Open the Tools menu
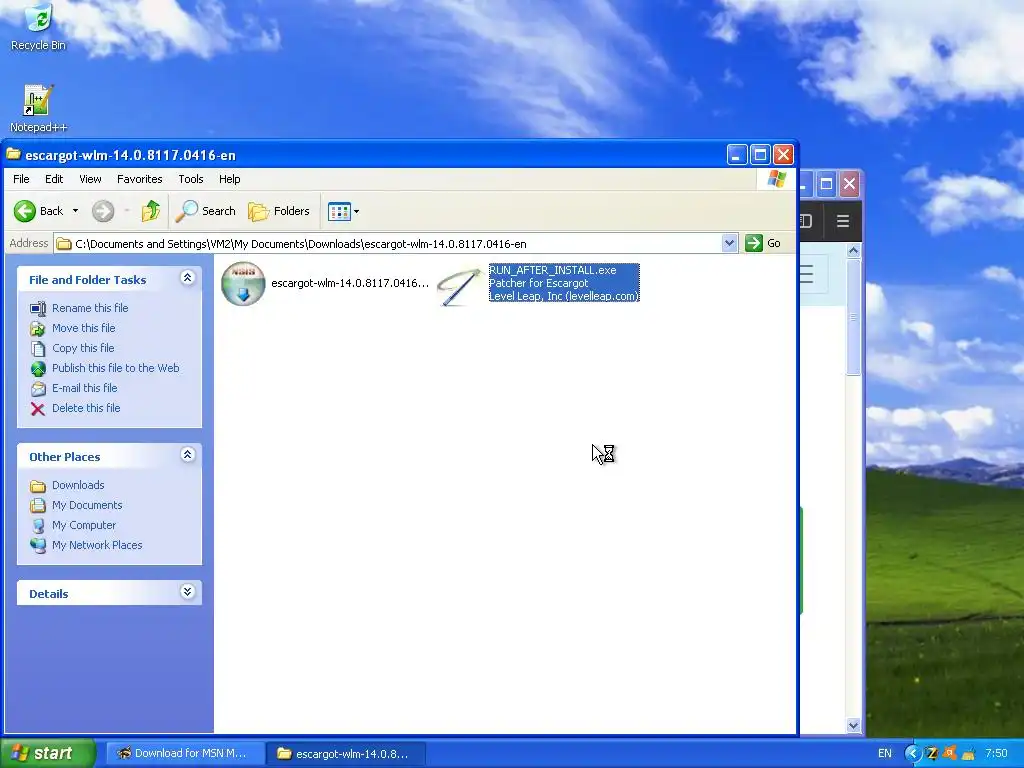 click(191, 179)
